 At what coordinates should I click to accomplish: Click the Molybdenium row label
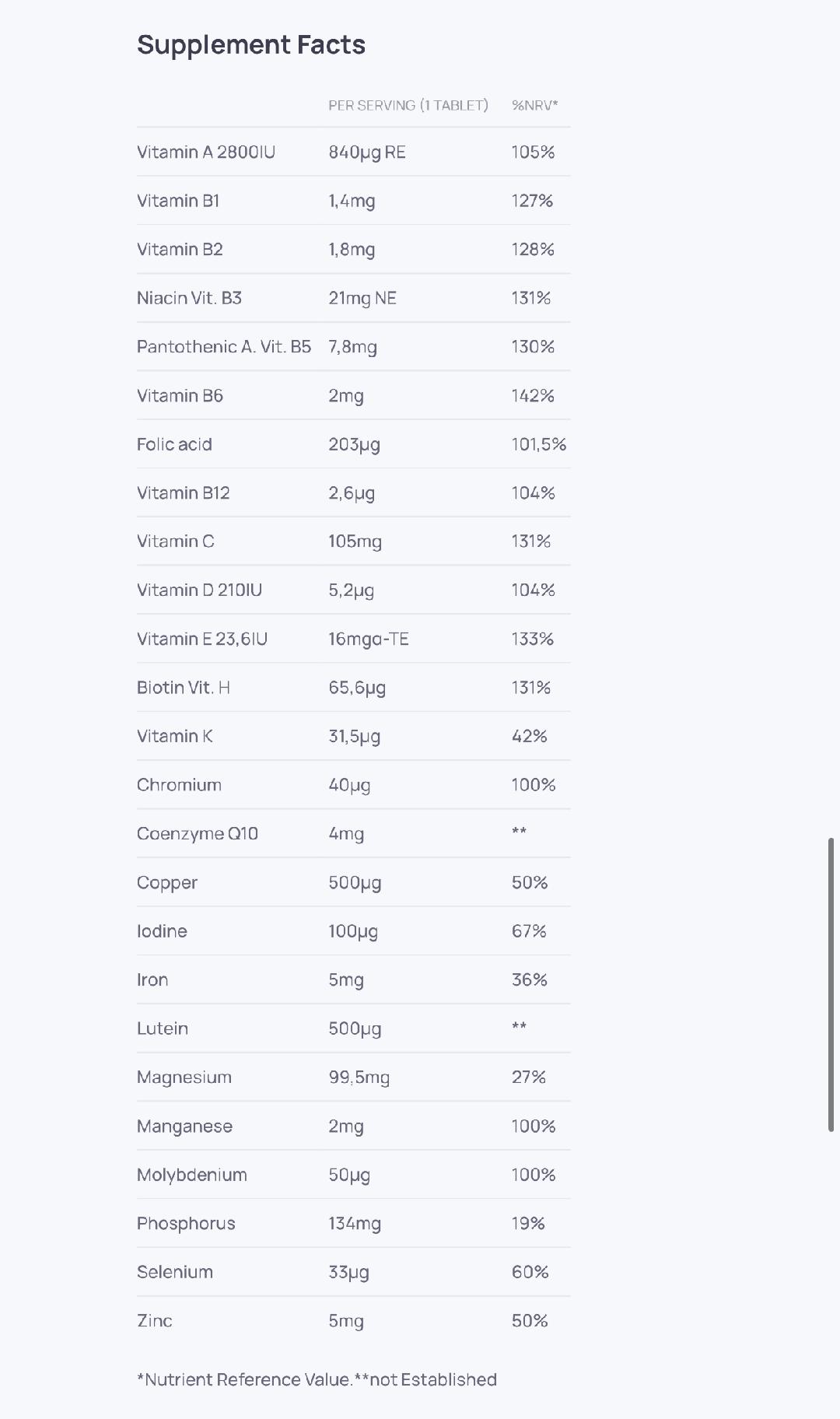coord(191,1175)
